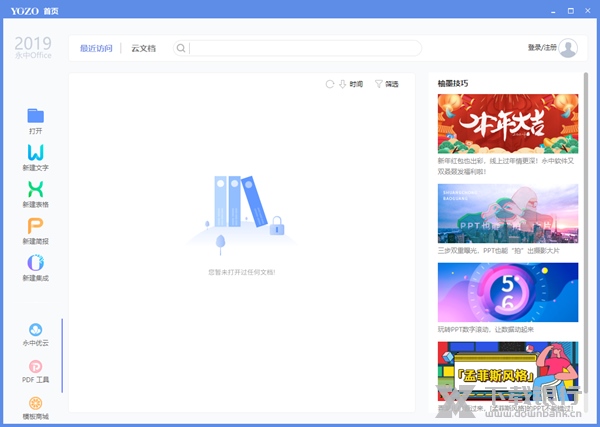Switch to the cloud documents tab (云文档)
This screenshot has height=427, width=600.
pos(143,48)
